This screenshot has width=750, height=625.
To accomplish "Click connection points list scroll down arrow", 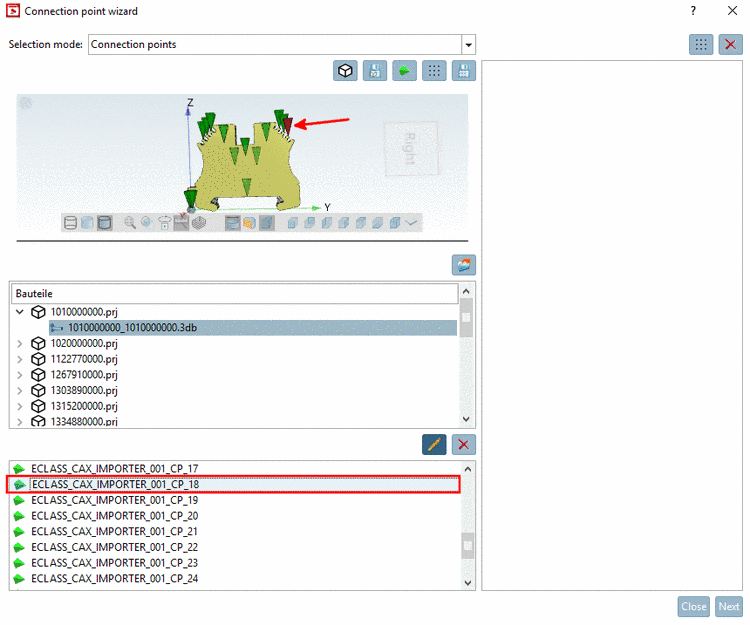I will pyautogui.click(x=468, y=583).
